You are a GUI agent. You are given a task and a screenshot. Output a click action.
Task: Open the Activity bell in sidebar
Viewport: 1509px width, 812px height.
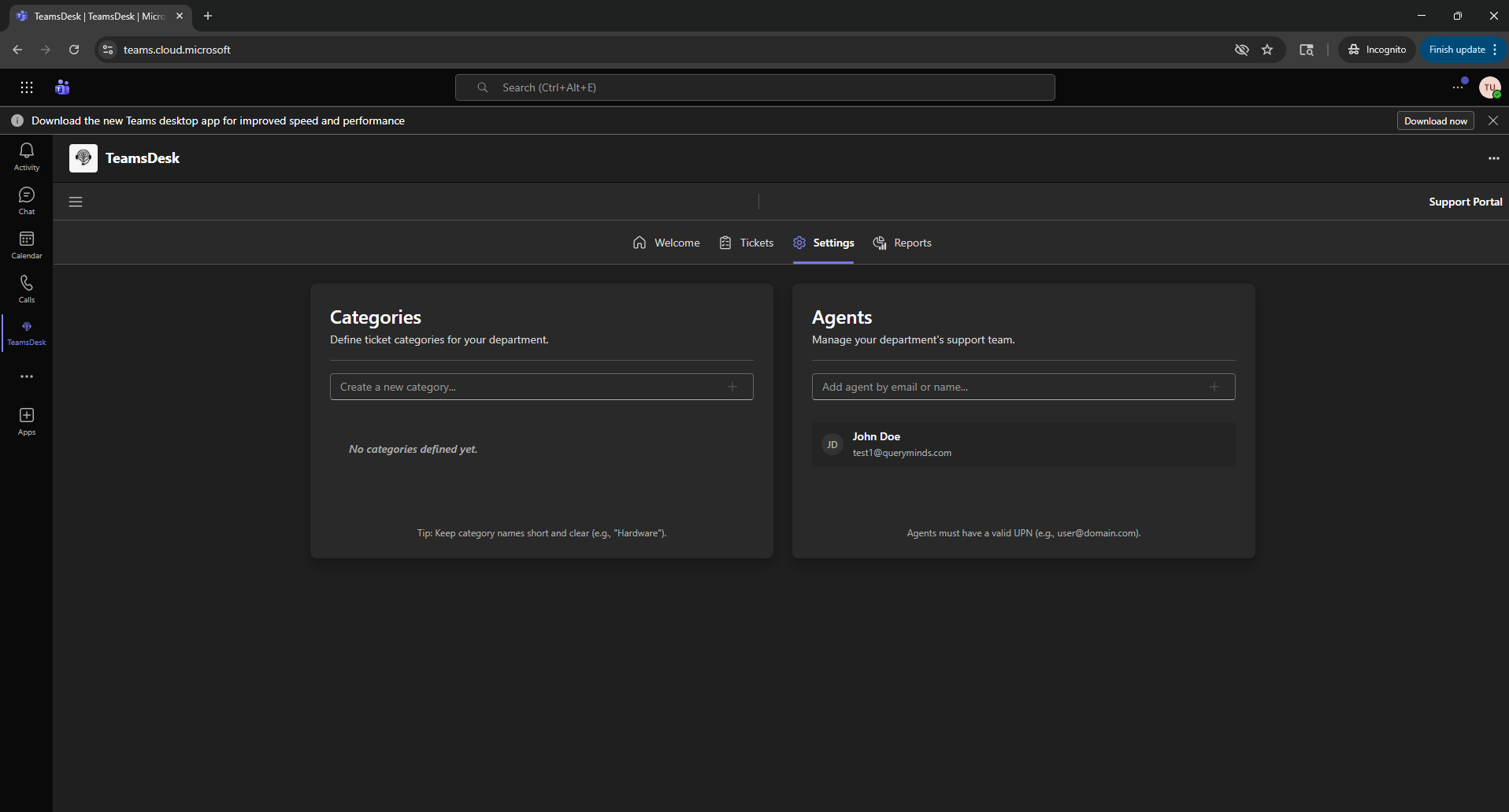27,155
